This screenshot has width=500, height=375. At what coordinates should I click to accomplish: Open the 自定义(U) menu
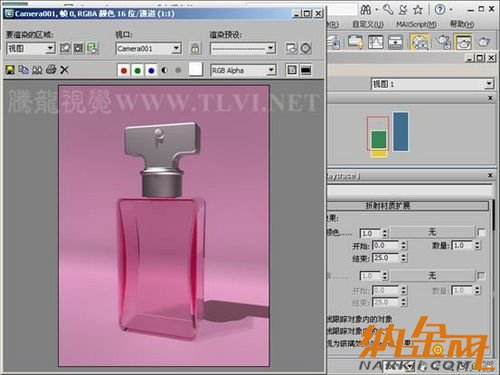[368, 24]
